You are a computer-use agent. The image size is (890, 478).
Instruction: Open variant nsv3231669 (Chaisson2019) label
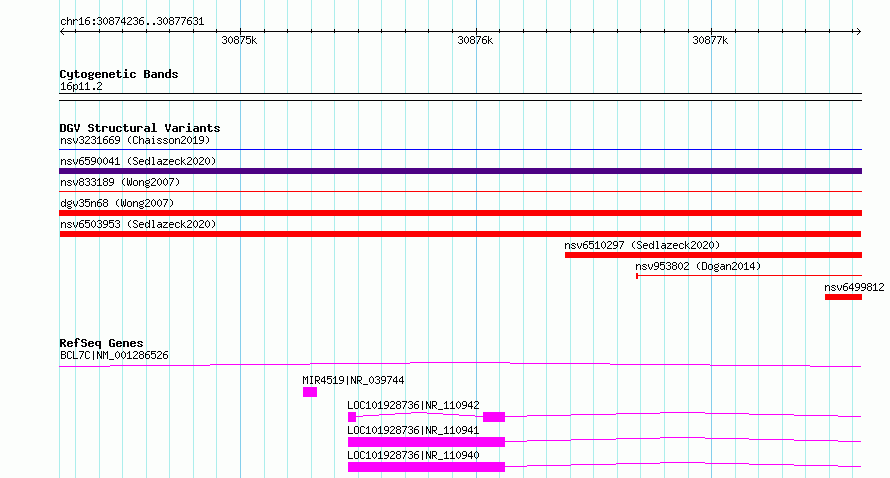coord(135,140)
